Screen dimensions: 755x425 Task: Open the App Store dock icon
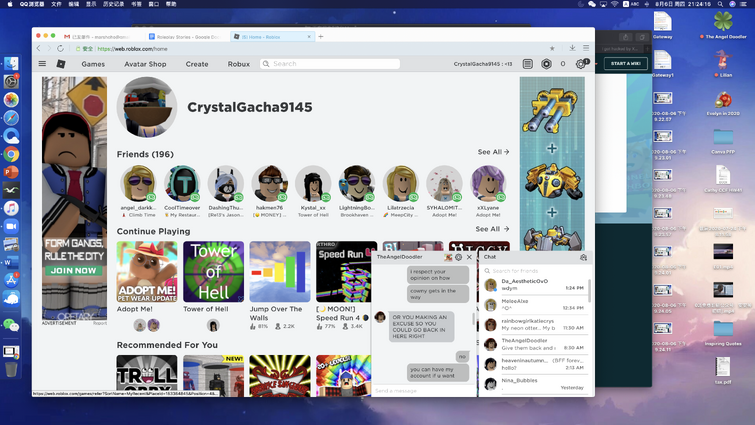tap(11, 280)
